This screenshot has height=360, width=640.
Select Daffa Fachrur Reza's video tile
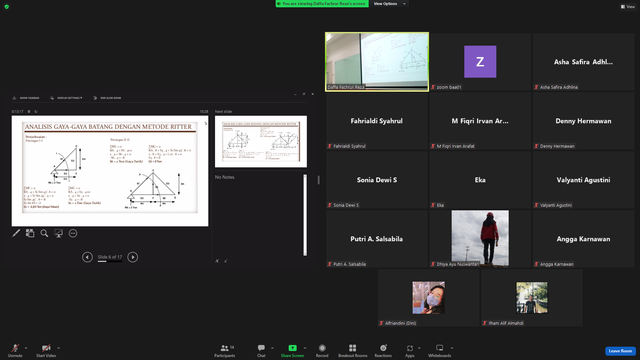377,62
